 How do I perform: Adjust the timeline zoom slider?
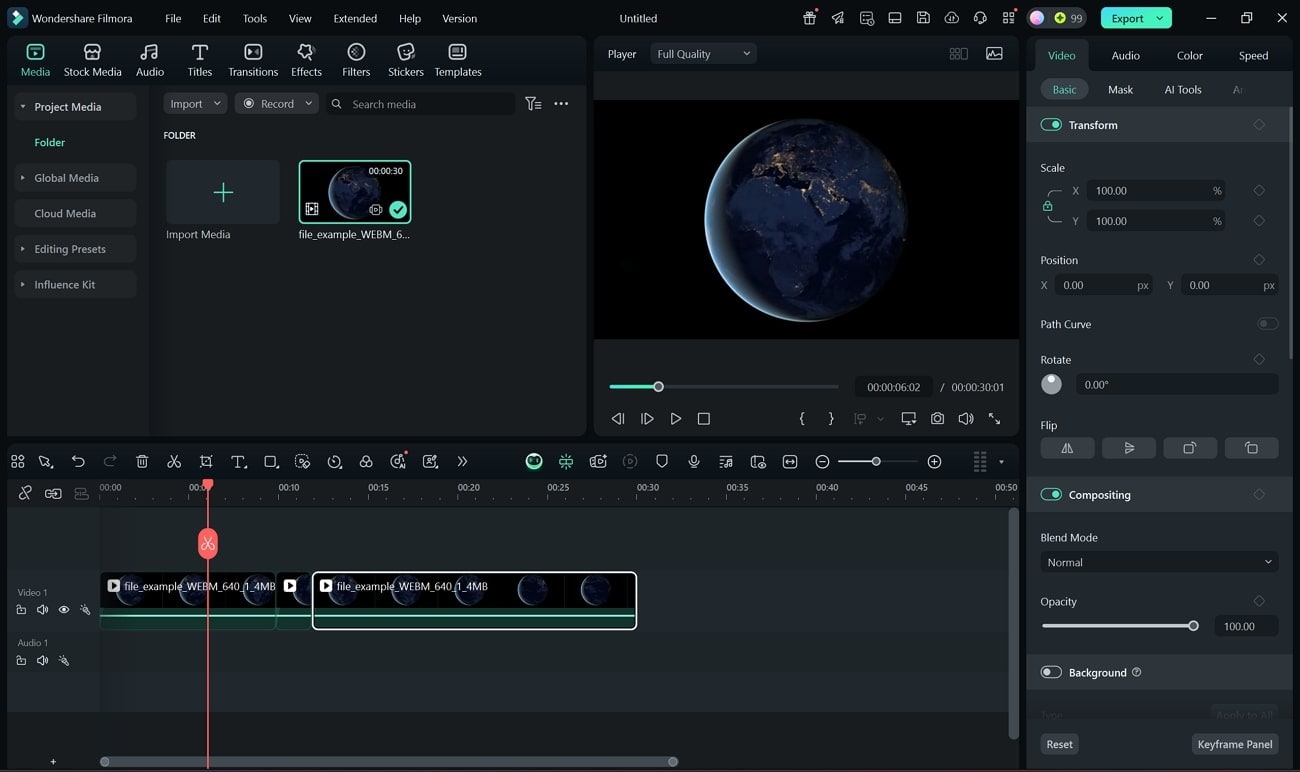(x=877, y=461)
